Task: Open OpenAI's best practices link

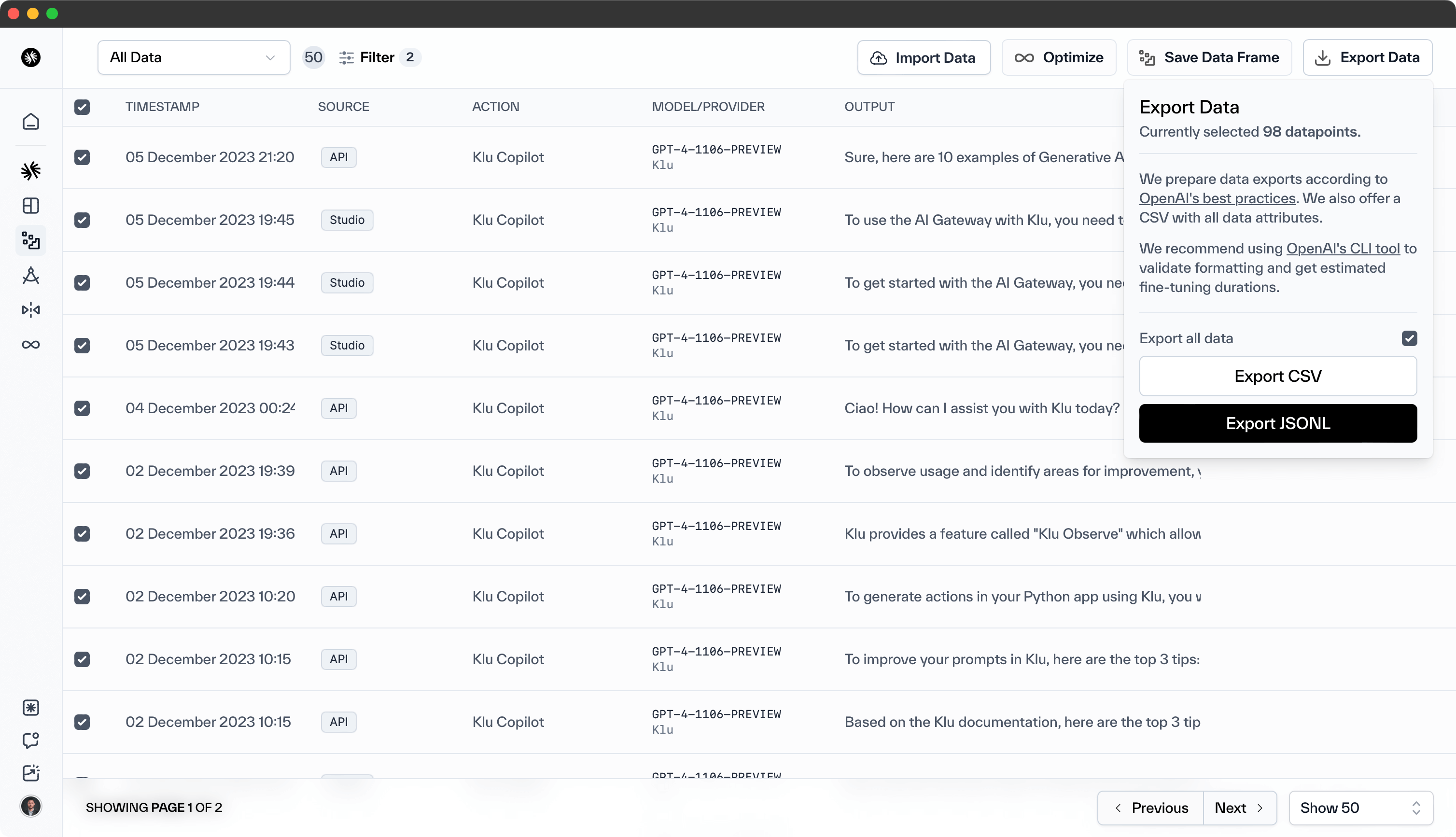Action: [1217, 198]
